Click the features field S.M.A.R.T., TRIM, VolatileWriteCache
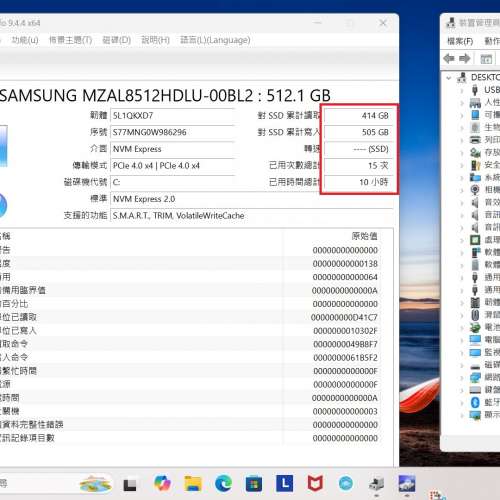The width and height of the screenshot is (500, 500). [252, 216]
